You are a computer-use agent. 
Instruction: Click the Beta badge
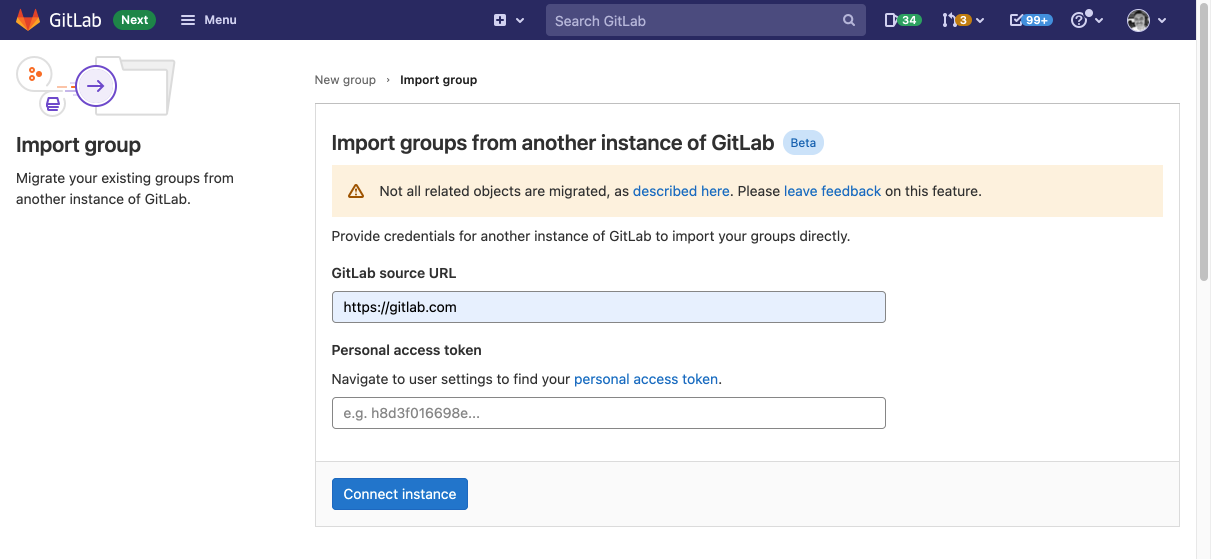(x=803, y=143)
